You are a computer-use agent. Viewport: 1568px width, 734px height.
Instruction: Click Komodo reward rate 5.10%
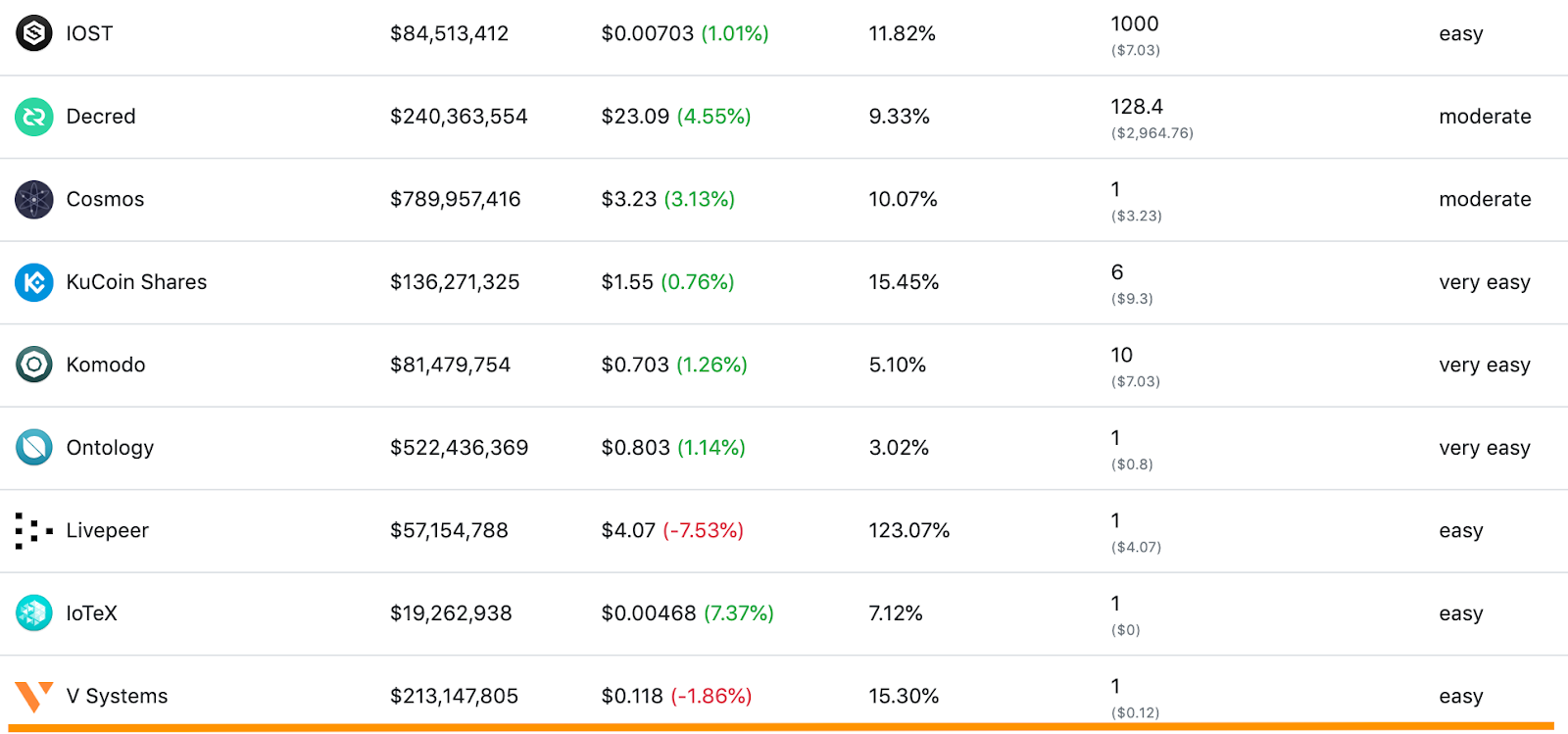point(897,365)
